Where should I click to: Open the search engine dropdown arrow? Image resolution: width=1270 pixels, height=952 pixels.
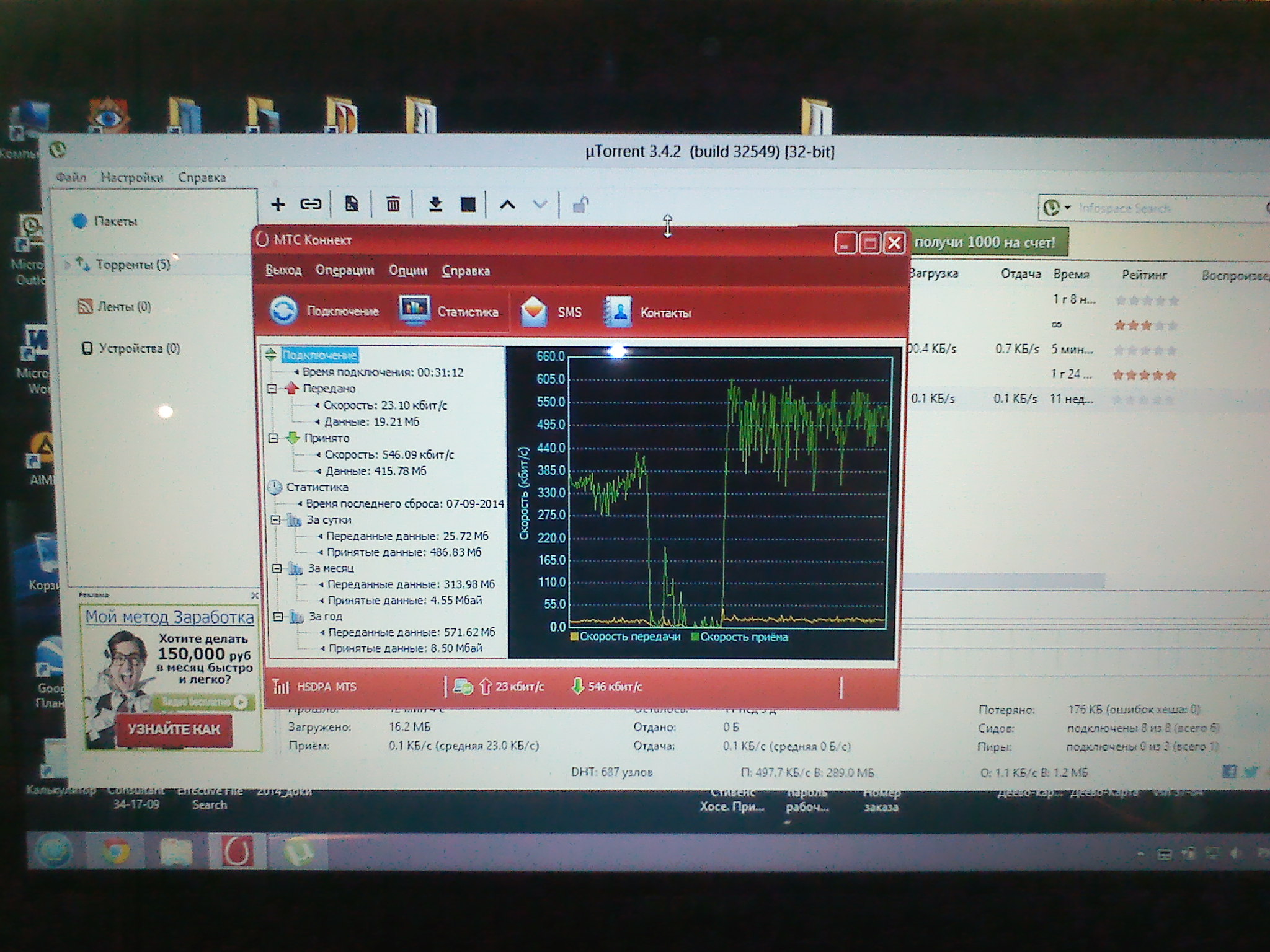(x=1068, y=207)
